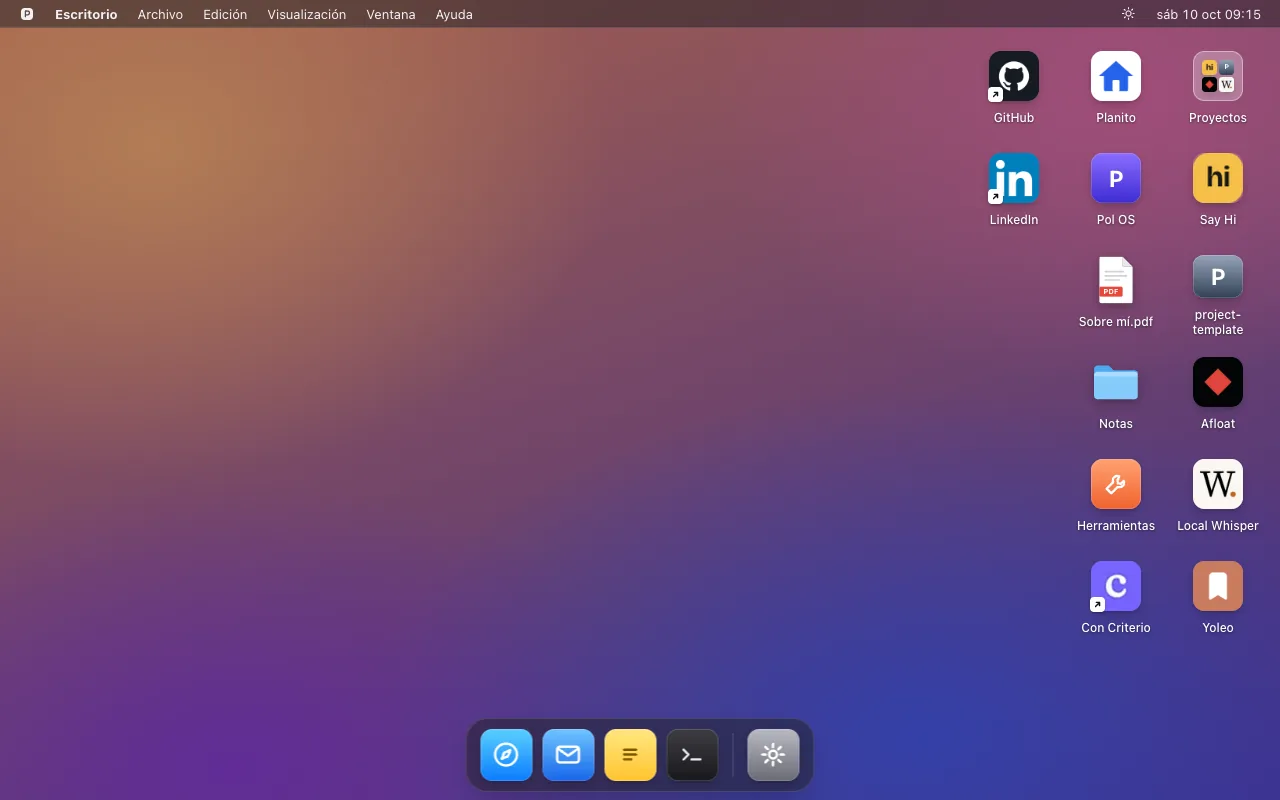Click the date and time in the menu bar
The width and height of the screenshot is (1280, 800).
tap(1209, 14)
